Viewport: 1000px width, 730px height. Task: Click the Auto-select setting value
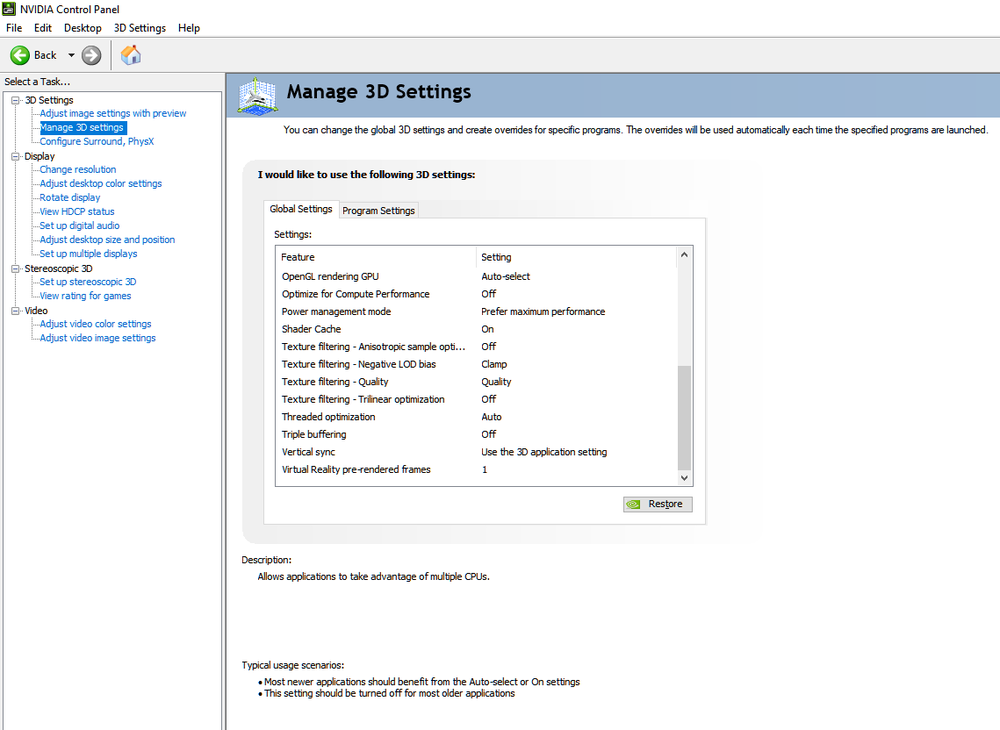tap(505, 277)
